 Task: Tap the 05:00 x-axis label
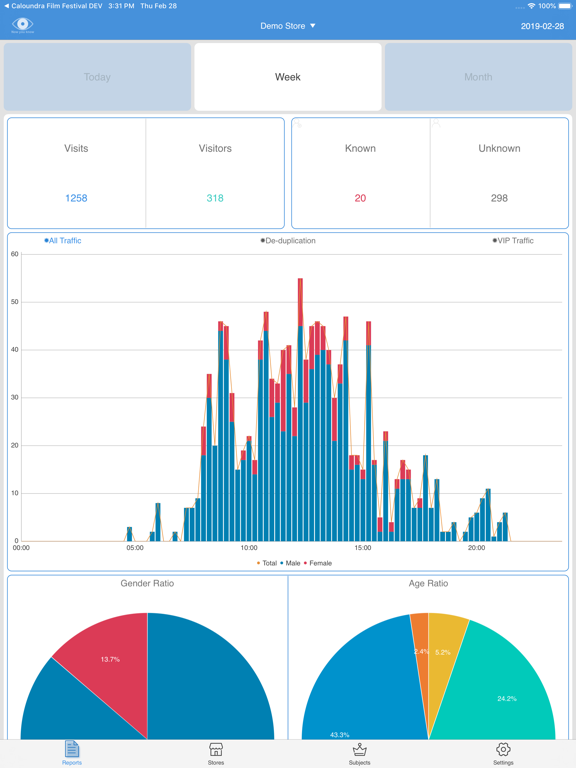[135, 548]
